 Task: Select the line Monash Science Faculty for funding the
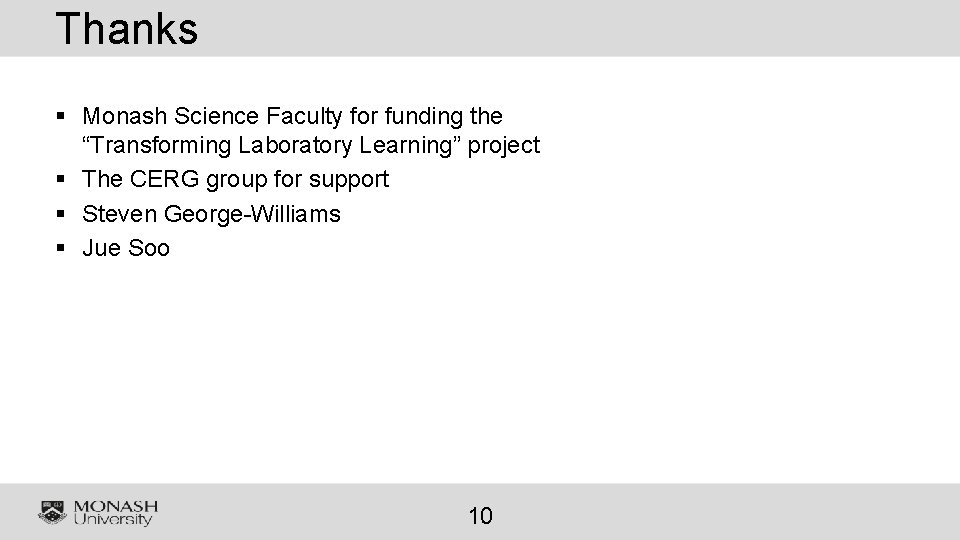click(292, 116)
